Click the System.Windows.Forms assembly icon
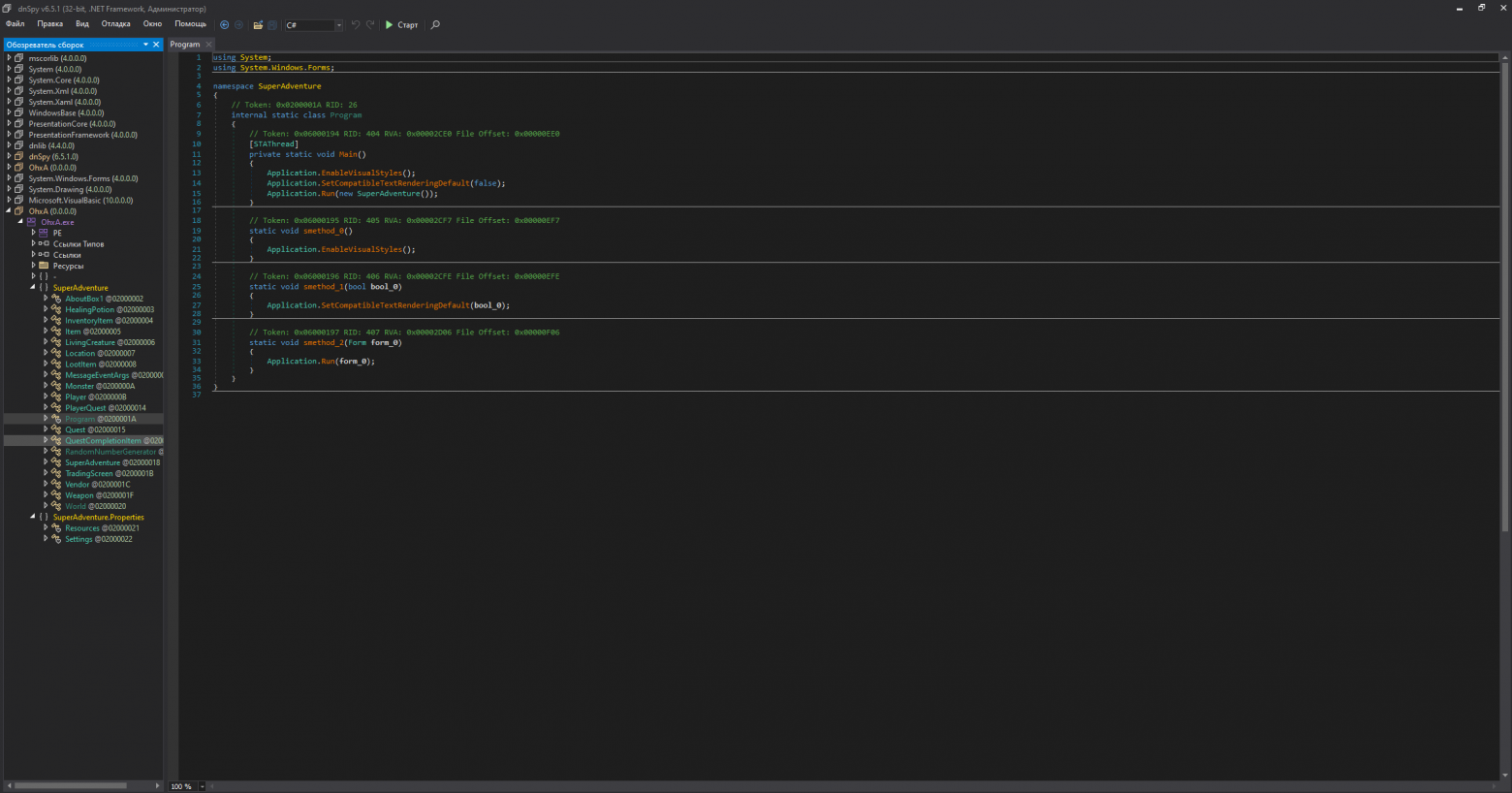1512x793 pixels. pyautogui.click(x=19, y=178)
